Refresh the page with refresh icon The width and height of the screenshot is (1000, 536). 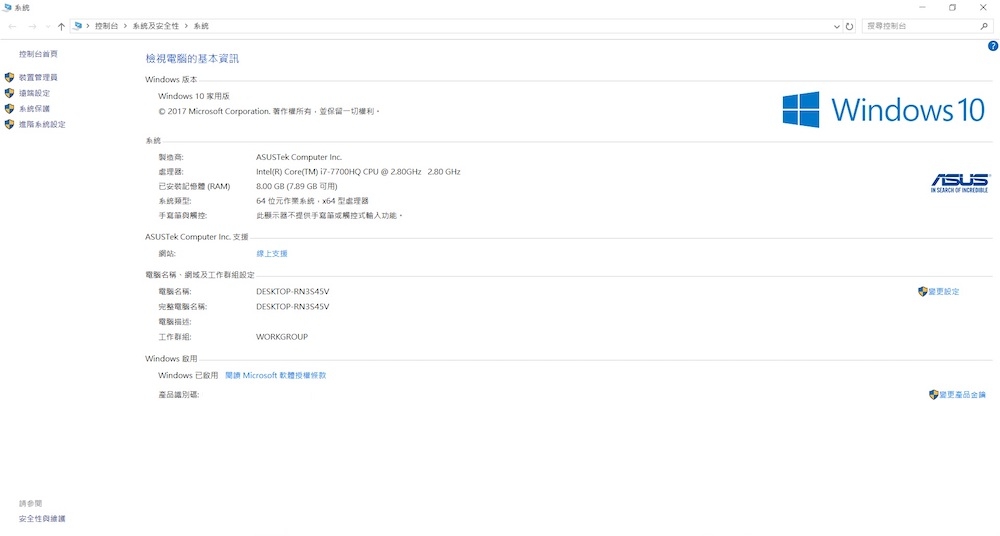click(x=849, y=26)
